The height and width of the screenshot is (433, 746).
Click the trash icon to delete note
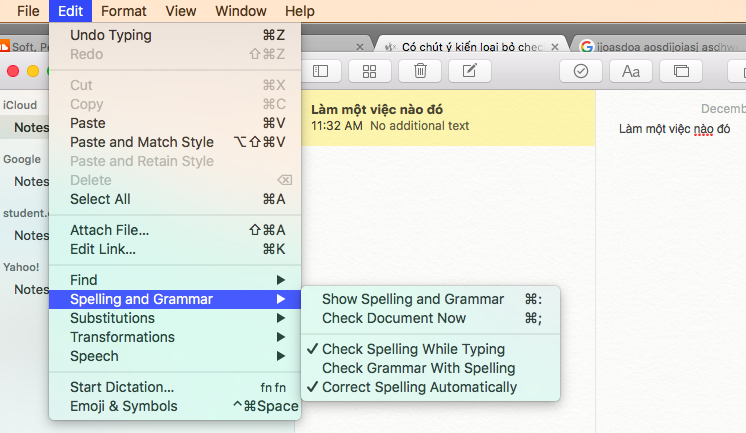click(x=420, y=71)
